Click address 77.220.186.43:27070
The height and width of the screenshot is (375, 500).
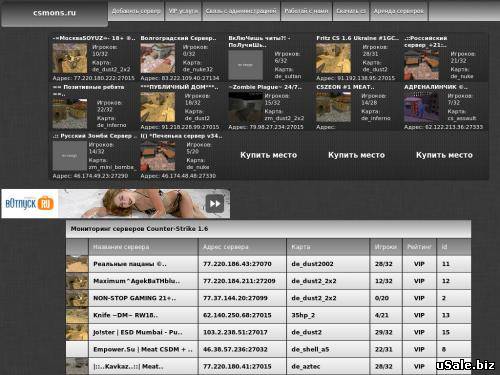(x=237, y=264)
